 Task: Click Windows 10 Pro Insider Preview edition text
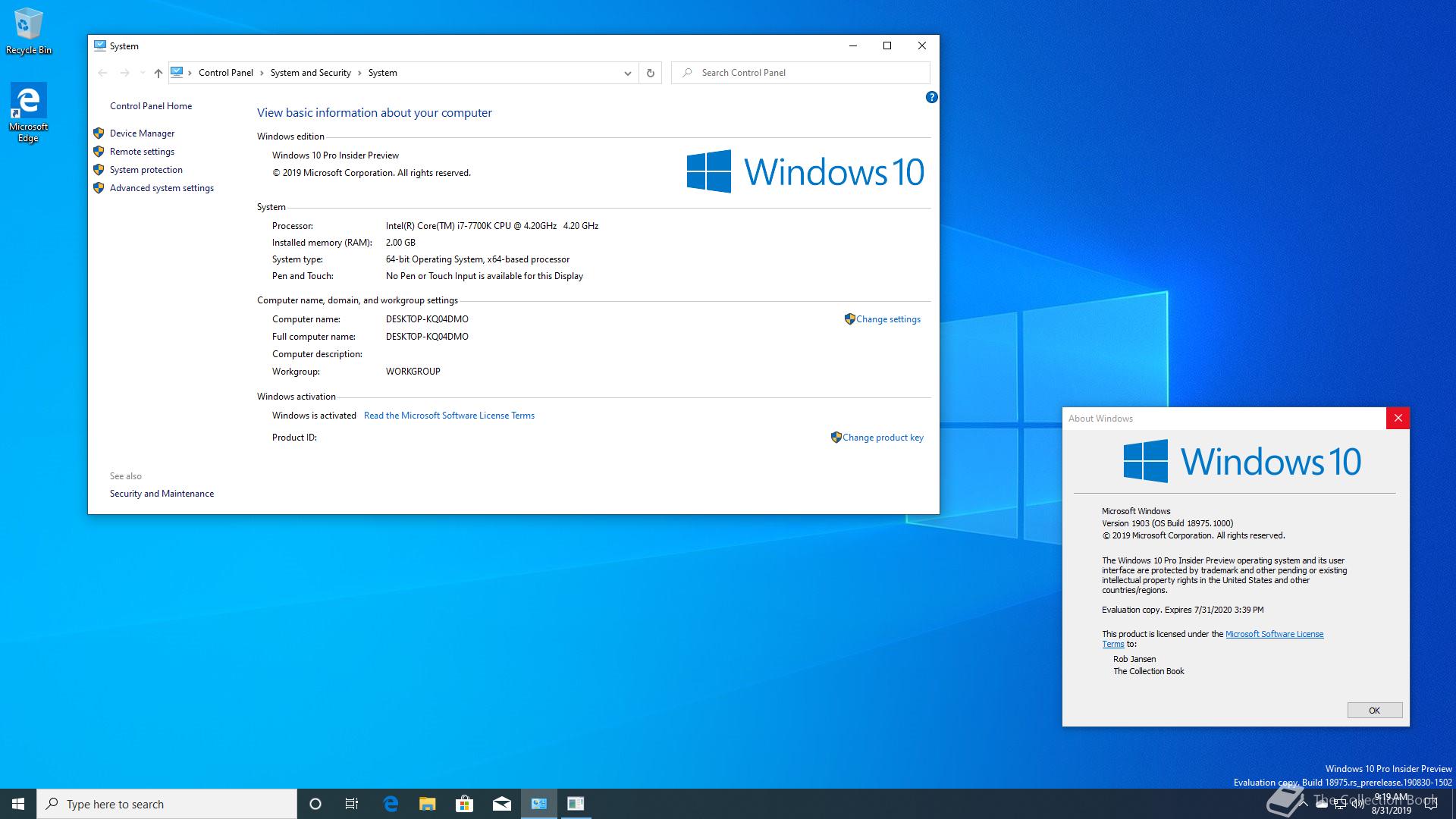[335, 155]
